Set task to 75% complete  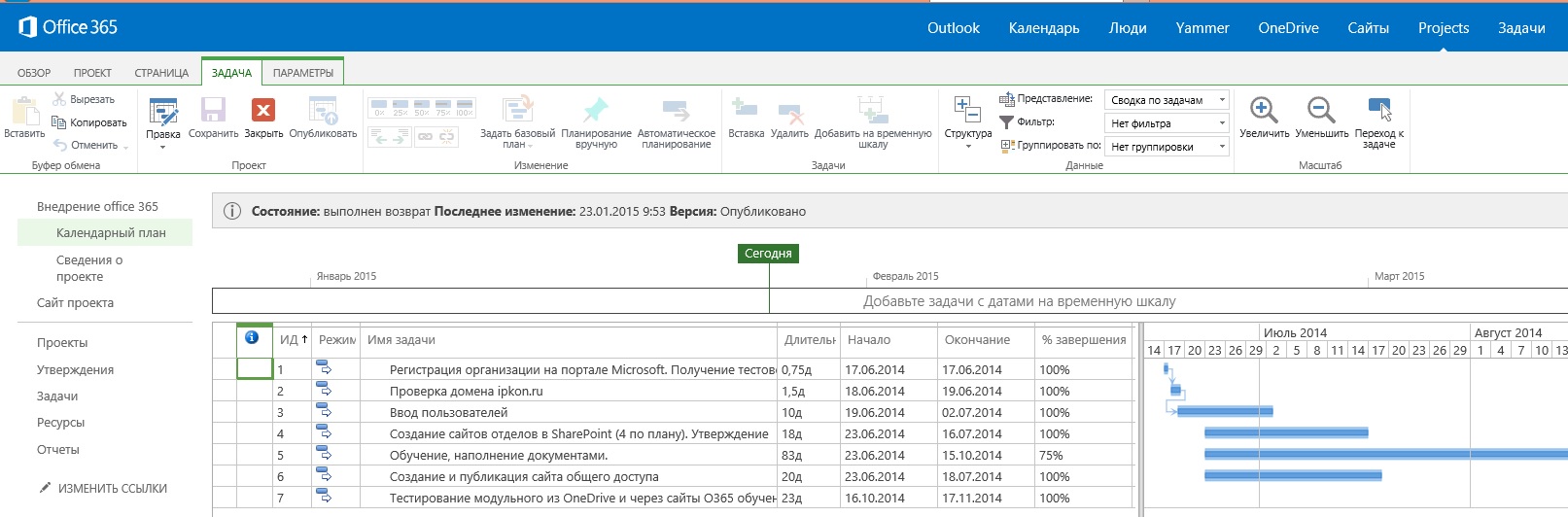(x=443, y=107)
